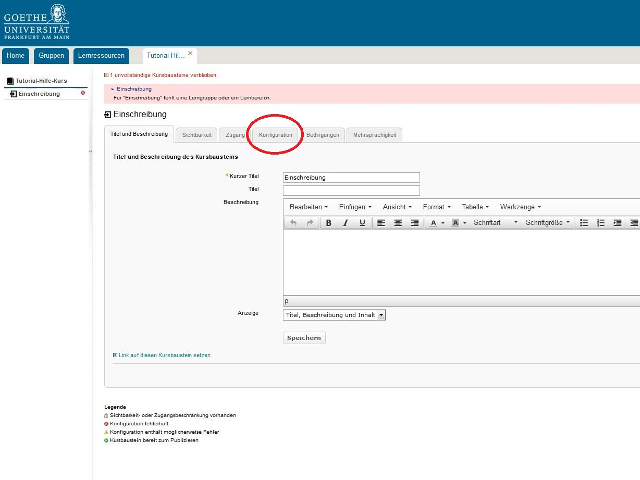The height and width of the screenshot is (480, 640).
Task: Open the Anzeige display dropdown
Action: [x=334, y=314]
